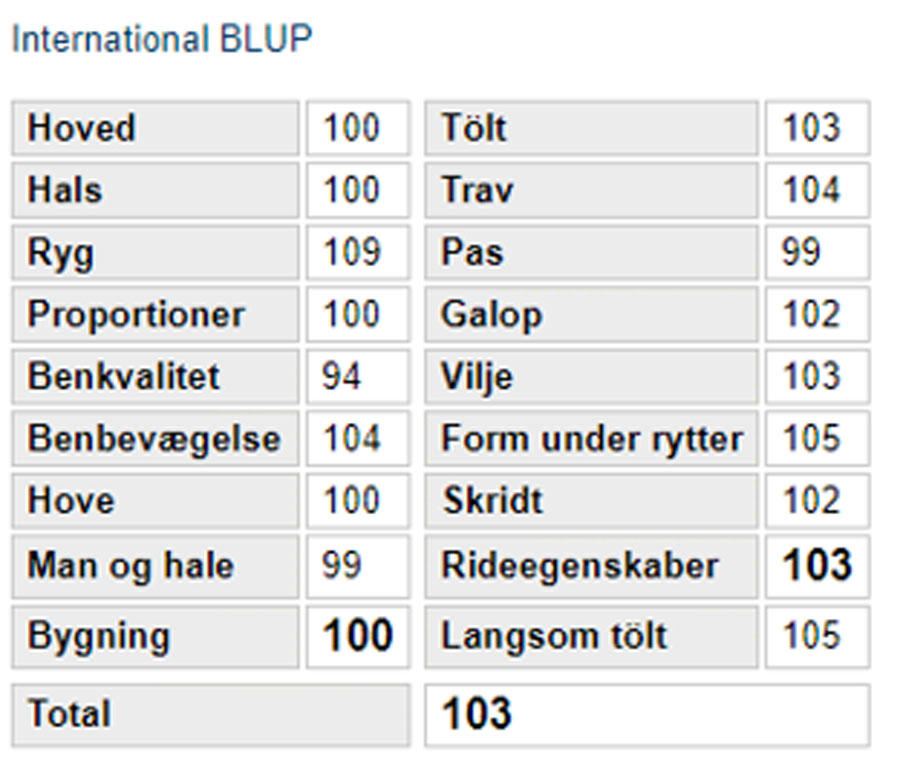Select the Hove value field
This screenshot has height=764, width=900.
pyautogui.click(x=358, y=501)
